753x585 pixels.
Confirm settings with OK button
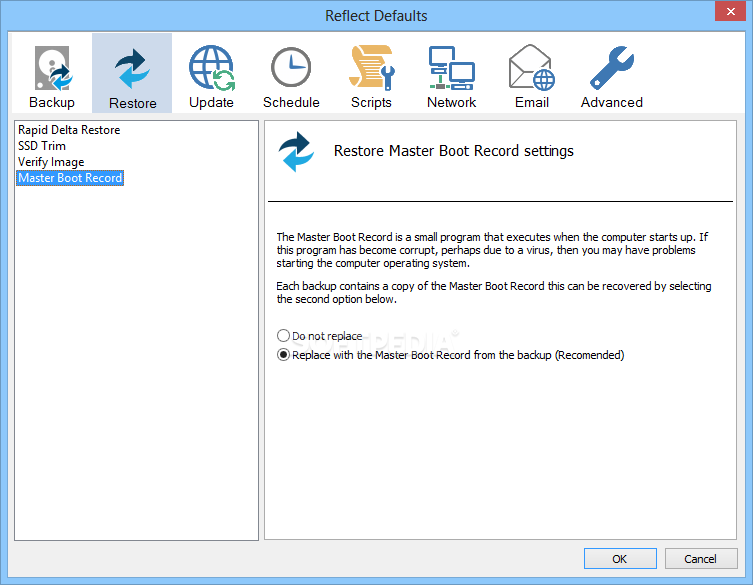620,559
